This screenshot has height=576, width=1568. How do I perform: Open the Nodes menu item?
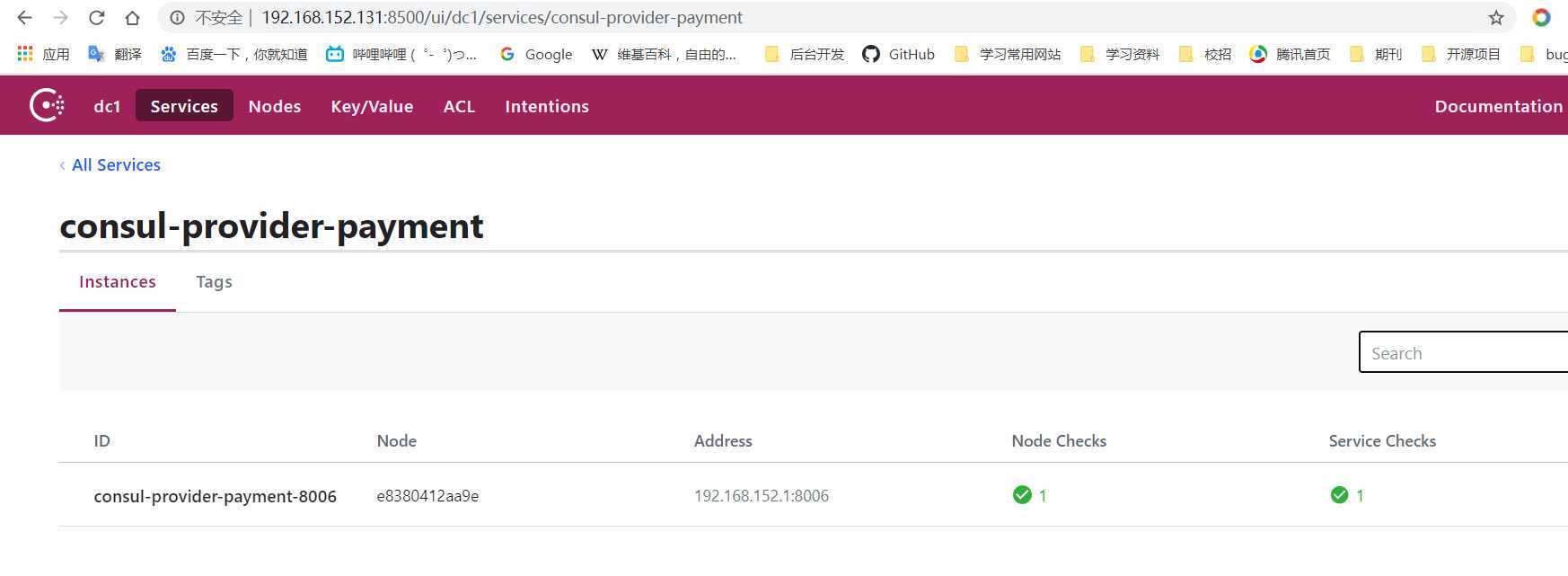275,106
